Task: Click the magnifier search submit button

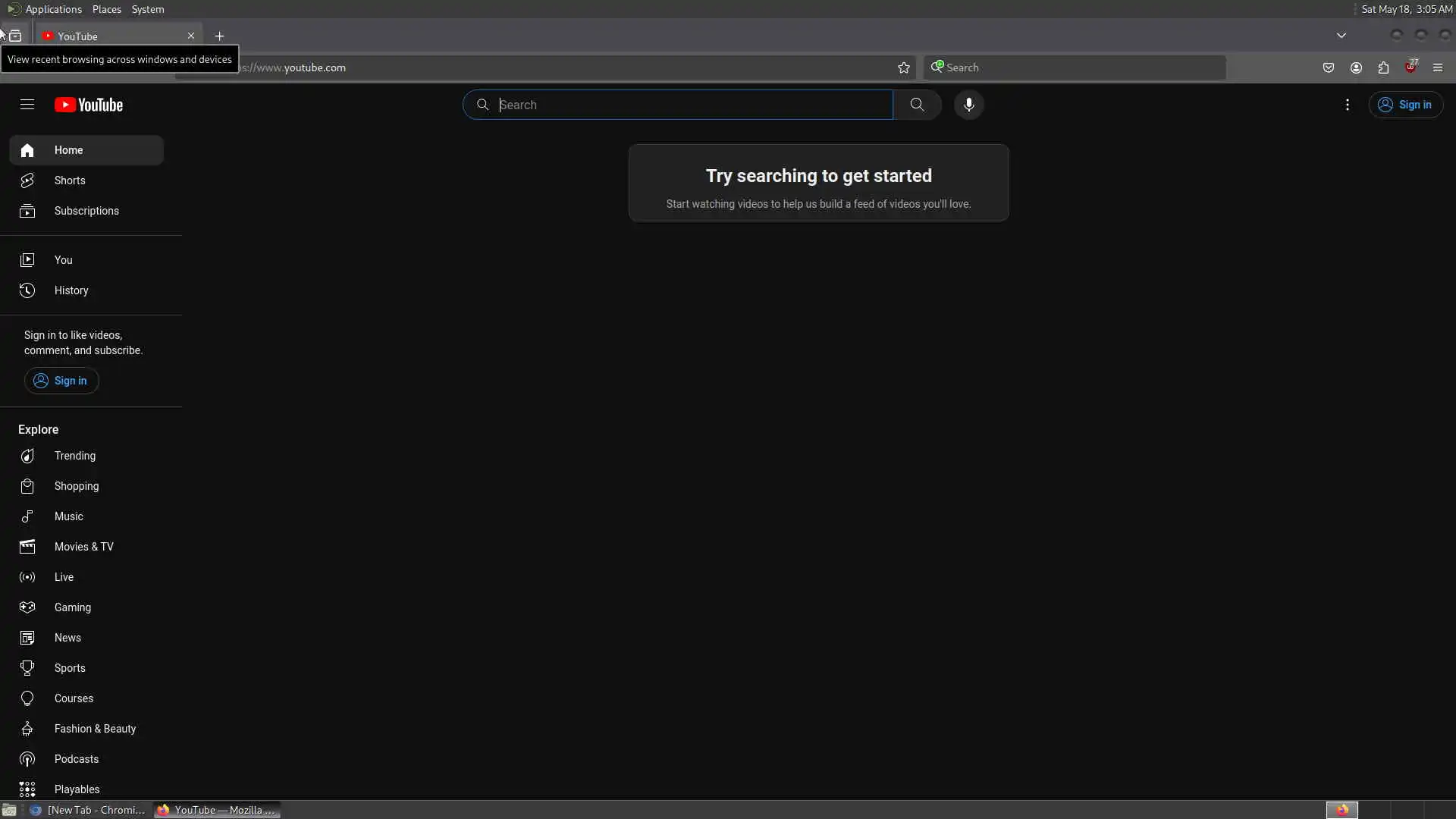Action: point(917,105)
